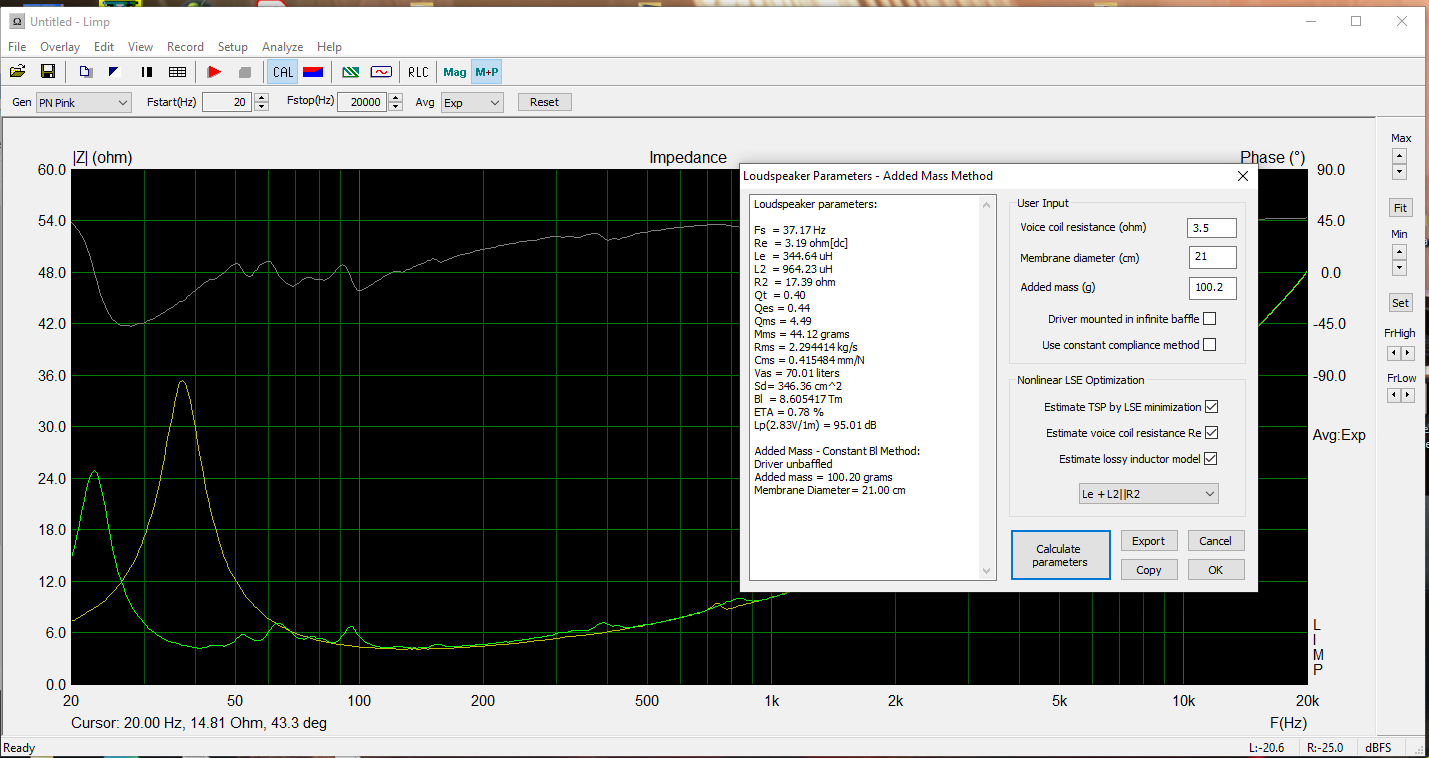Open the File menu

point(17,47)
